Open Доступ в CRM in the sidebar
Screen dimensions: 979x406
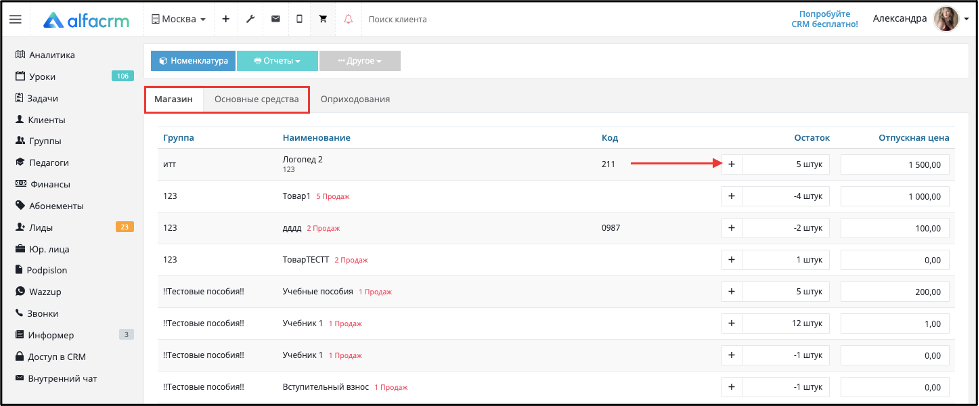[x=49, y=357]
